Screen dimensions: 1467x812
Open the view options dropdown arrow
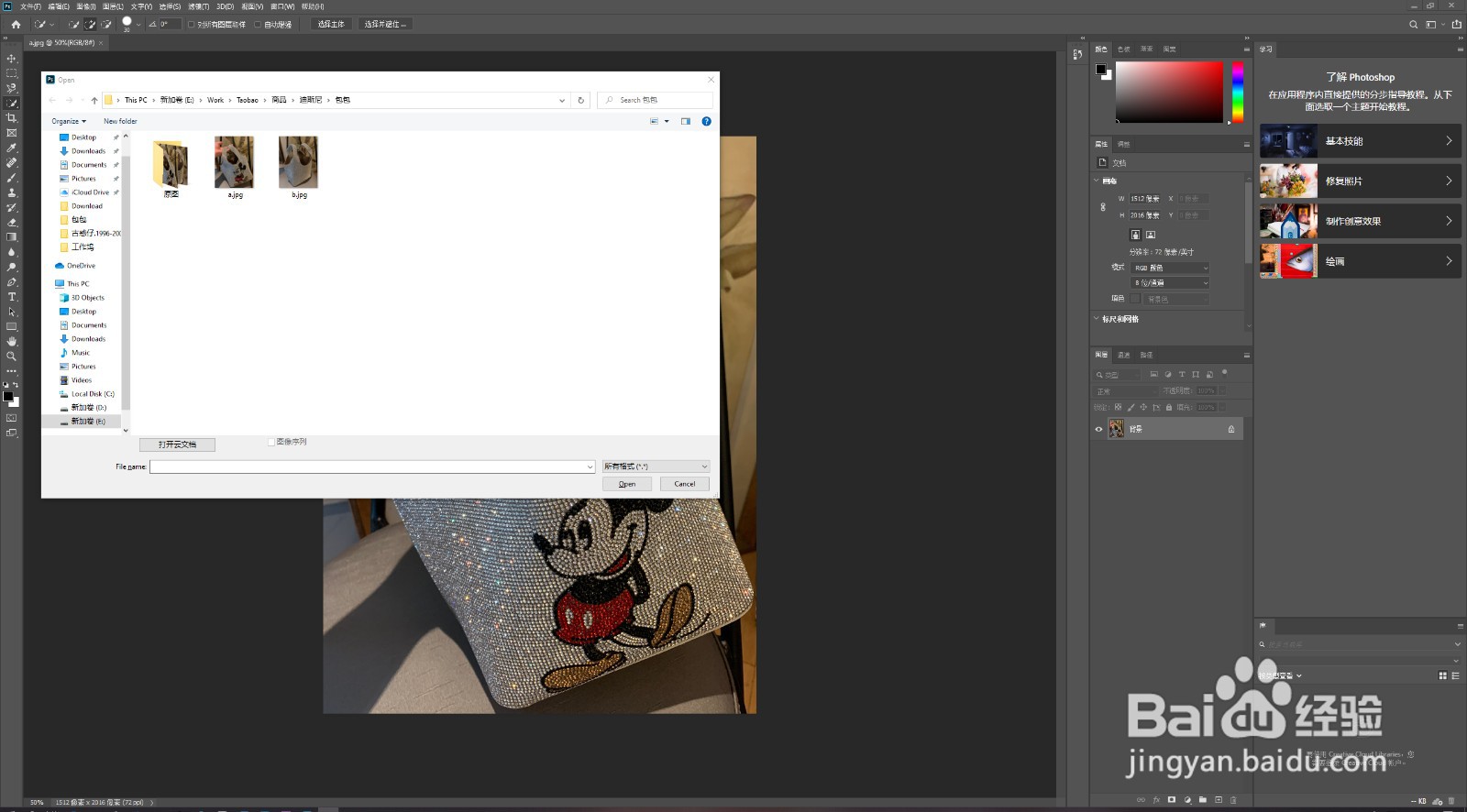(667, 121)
